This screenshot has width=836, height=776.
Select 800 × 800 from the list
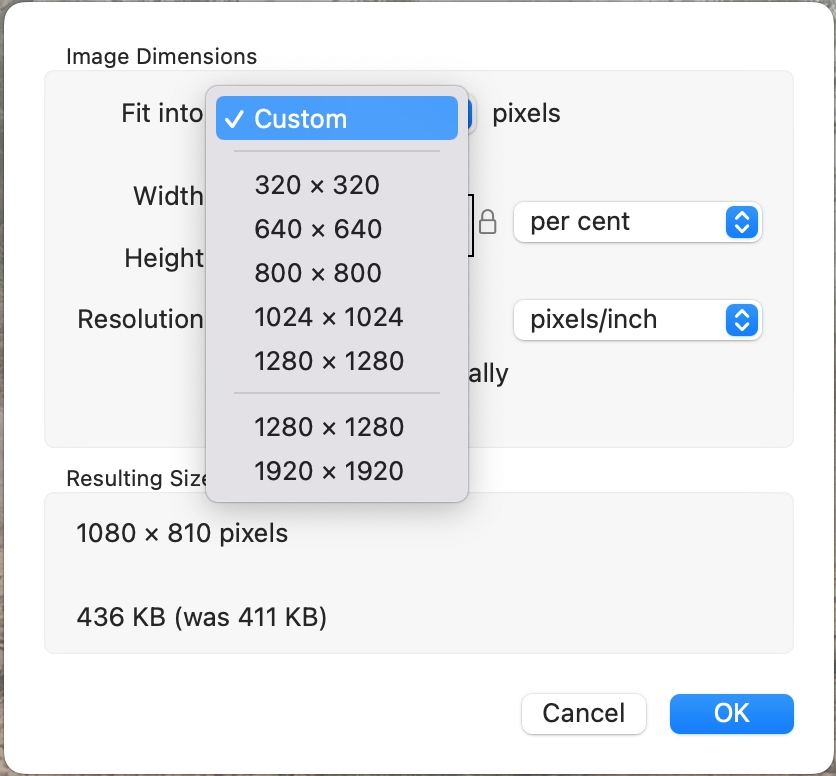point(318,273)
